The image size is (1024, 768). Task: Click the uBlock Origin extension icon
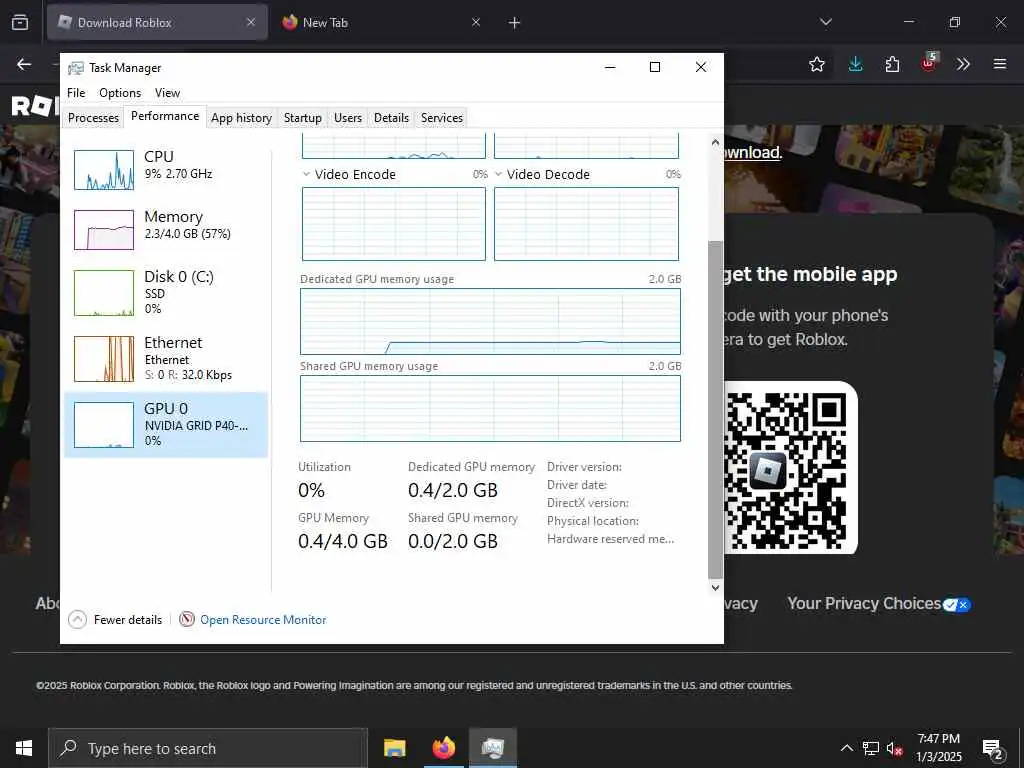[x=928, y=63]
